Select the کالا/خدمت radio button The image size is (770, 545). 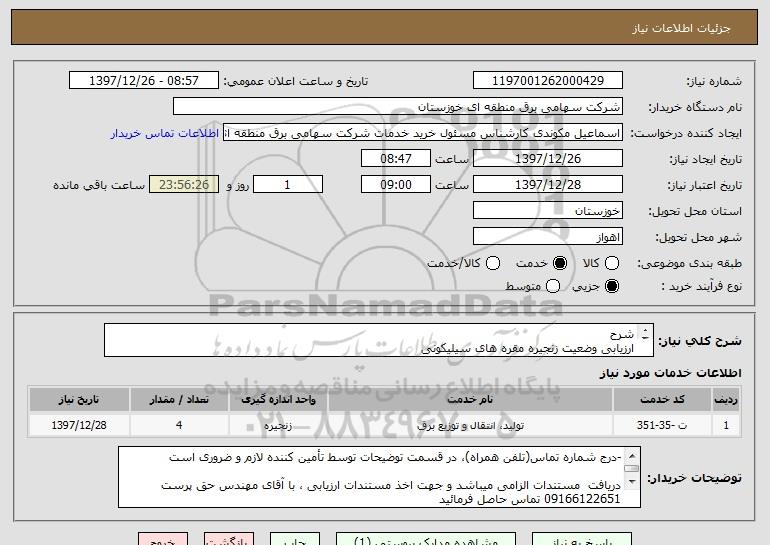(493, 263)
